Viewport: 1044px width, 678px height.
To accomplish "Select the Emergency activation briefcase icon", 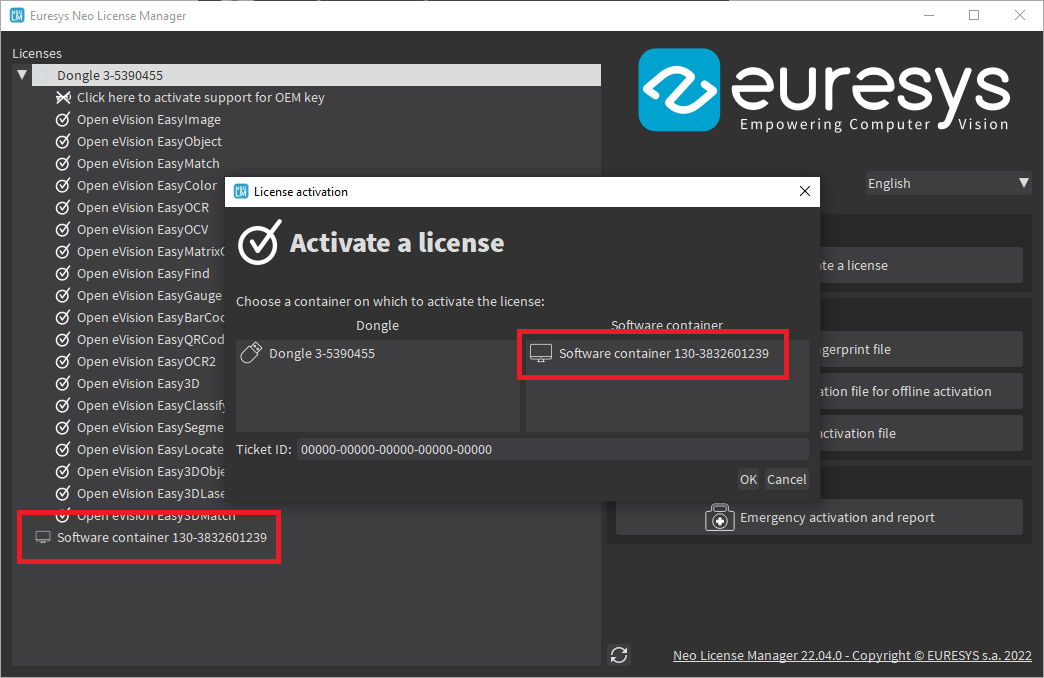I will coord(720,517).
